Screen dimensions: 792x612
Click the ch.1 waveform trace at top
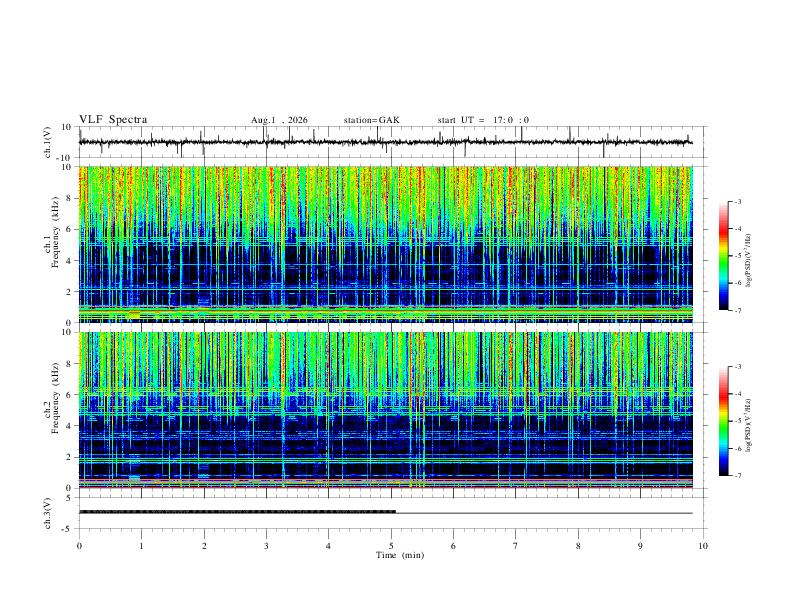coord(385,142)
